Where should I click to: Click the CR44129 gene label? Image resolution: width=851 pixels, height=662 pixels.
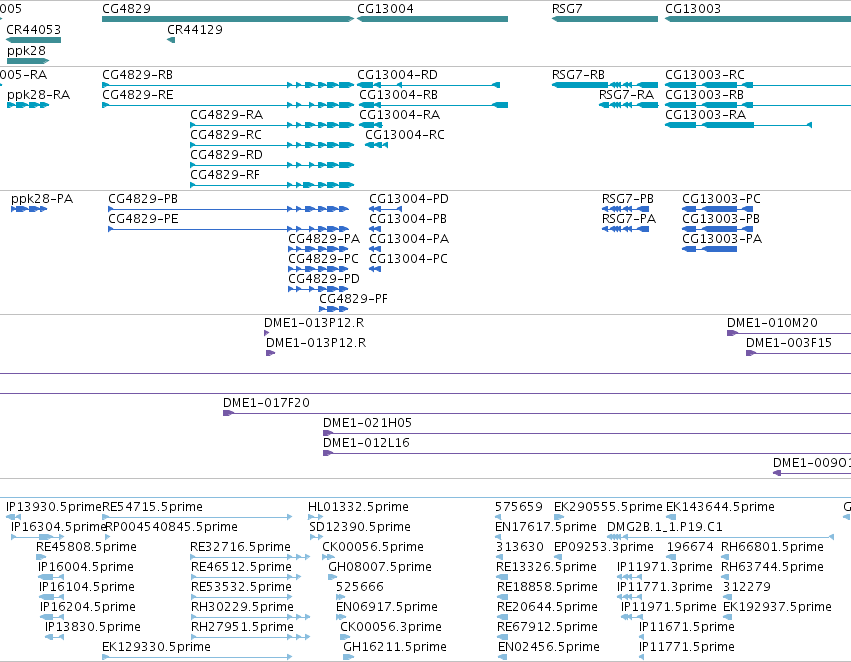tap(195, 30)
